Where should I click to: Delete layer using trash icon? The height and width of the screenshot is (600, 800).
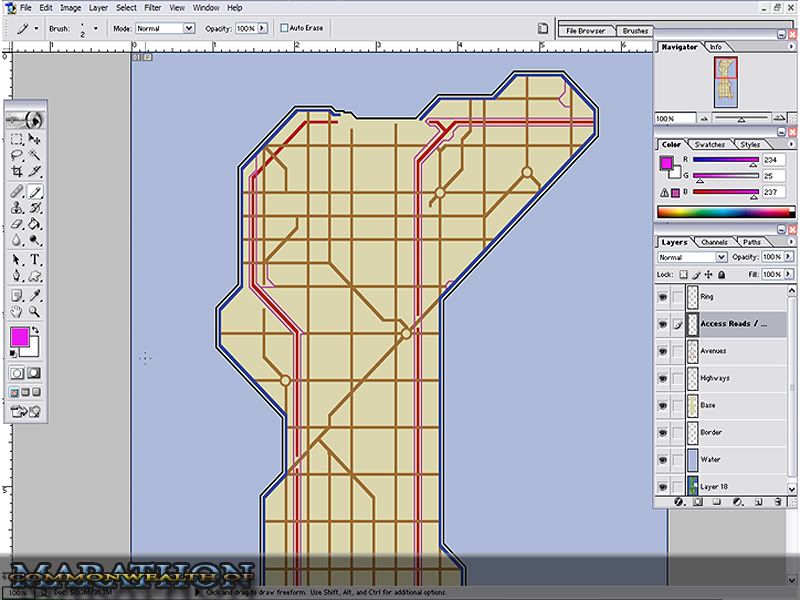pyautogui.click(x=777, y=500)
